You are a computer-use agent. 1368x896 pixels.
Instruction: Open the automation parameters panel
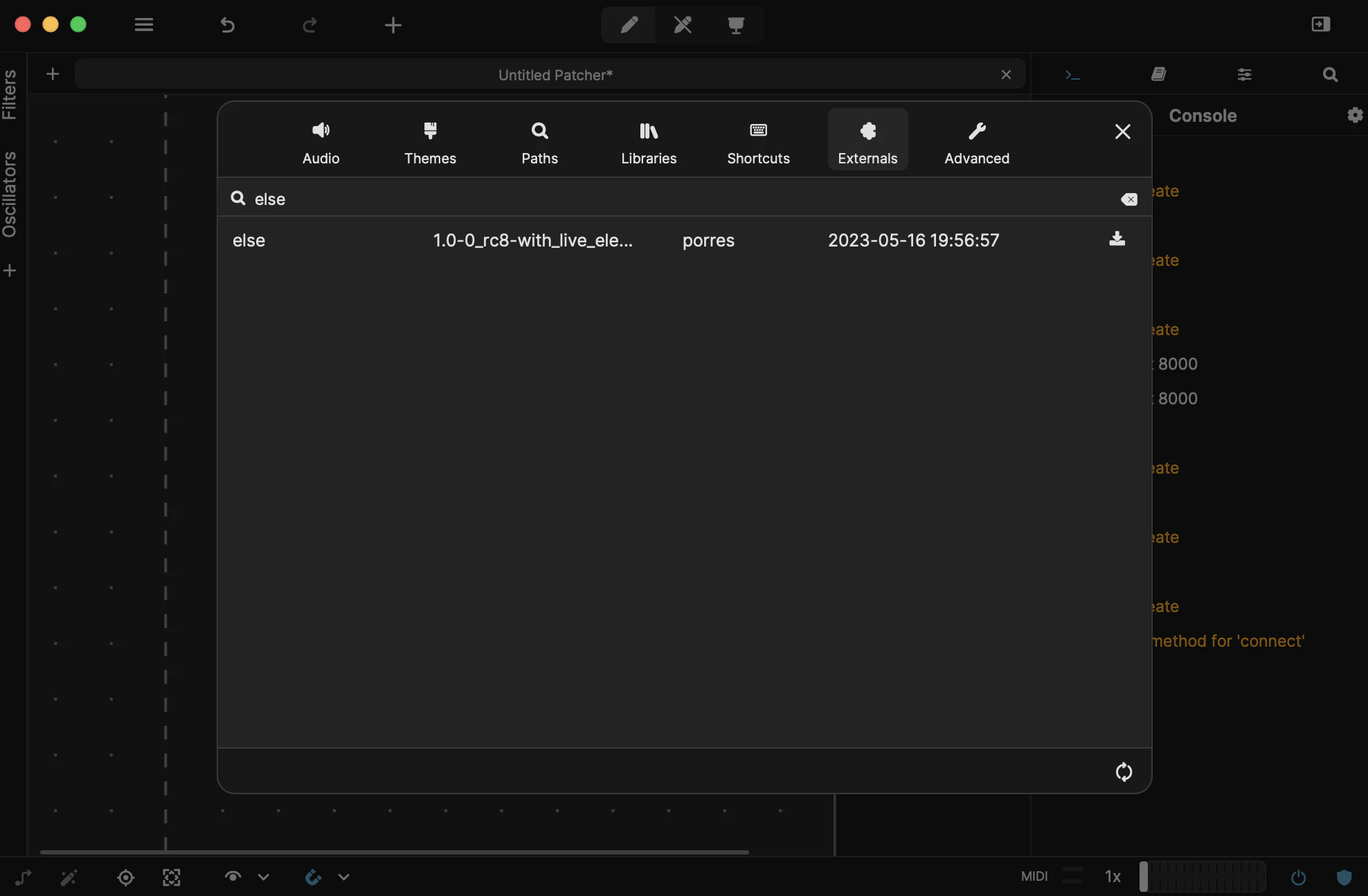coord(1244,74)
